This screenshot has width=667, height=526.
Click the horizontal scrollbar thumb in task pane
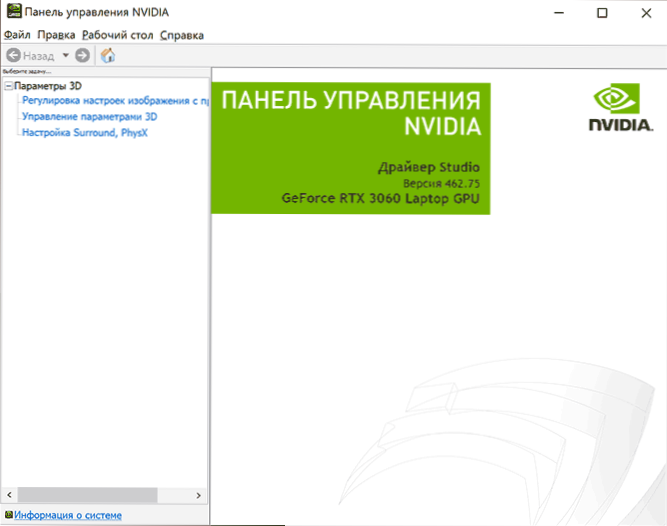click(x=87, y=495)
